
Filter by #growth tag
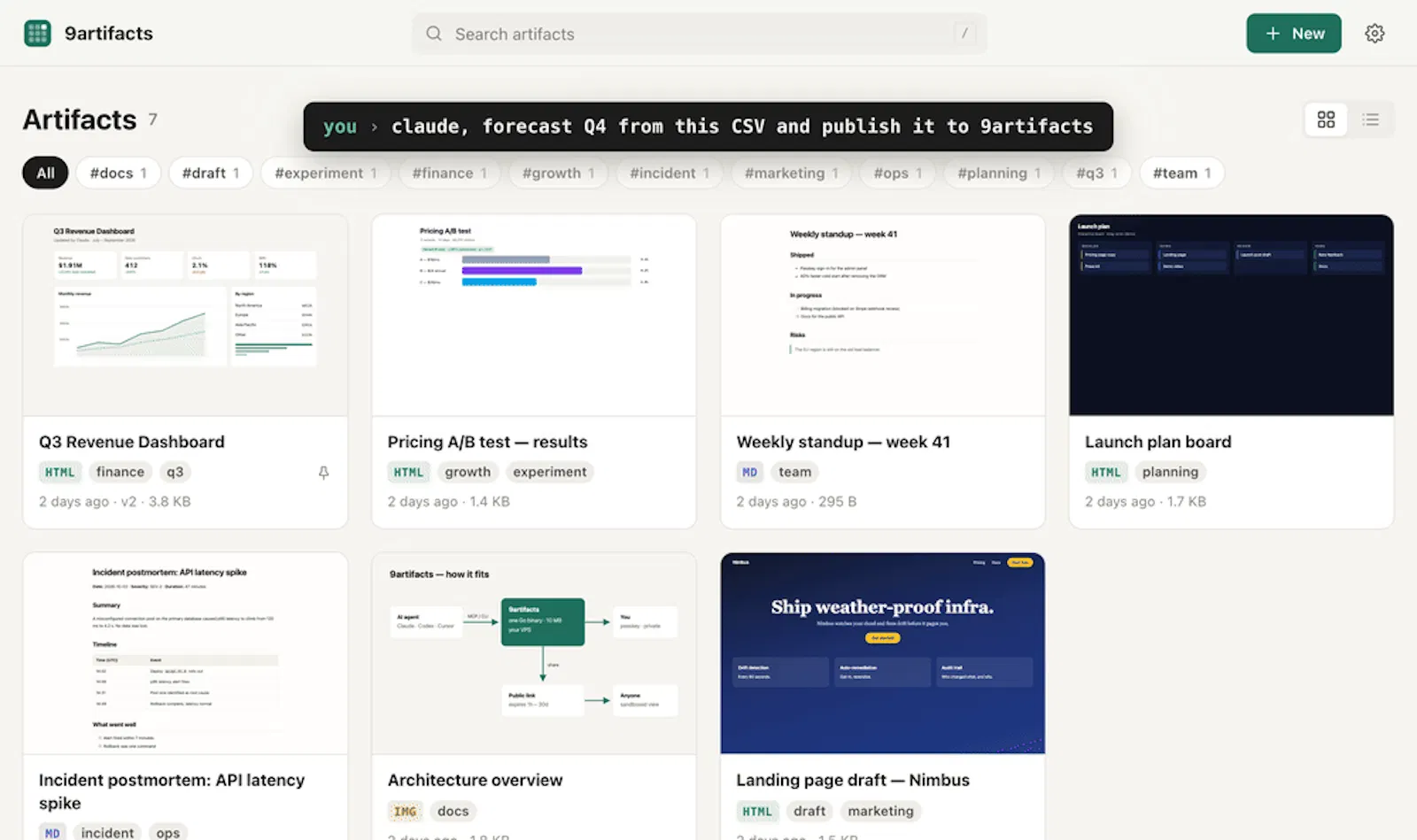click(558, 173)
